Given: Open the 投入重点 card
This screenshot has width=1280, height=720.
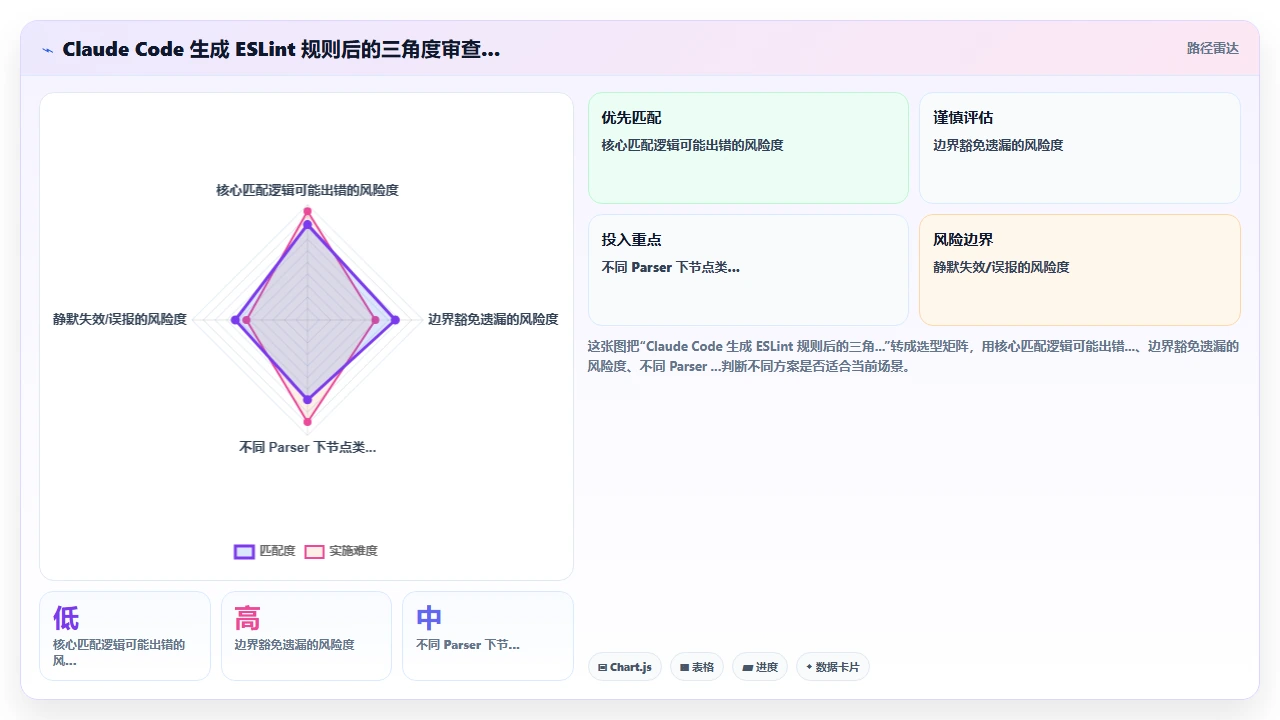Looking at the screenshot, I should (748, 270).
